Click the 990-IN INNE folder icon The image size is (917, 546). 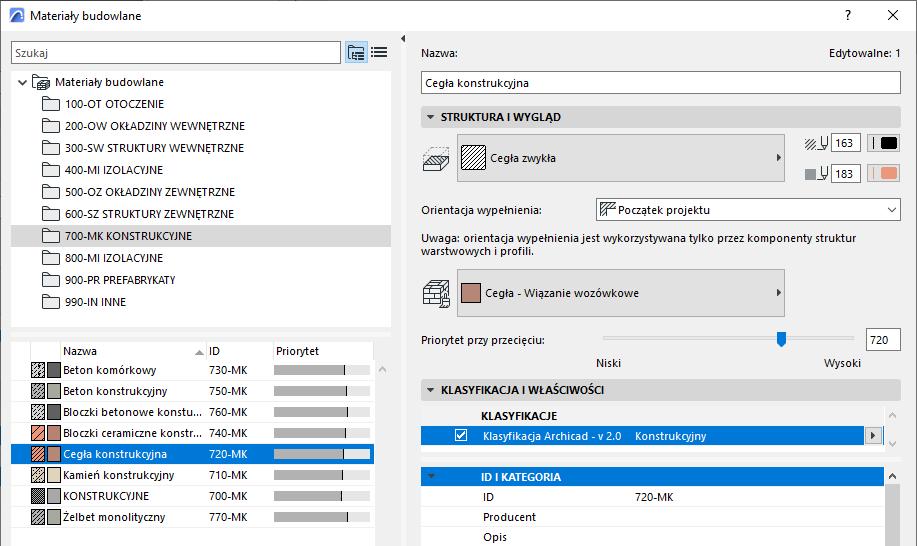pos(51,302)
